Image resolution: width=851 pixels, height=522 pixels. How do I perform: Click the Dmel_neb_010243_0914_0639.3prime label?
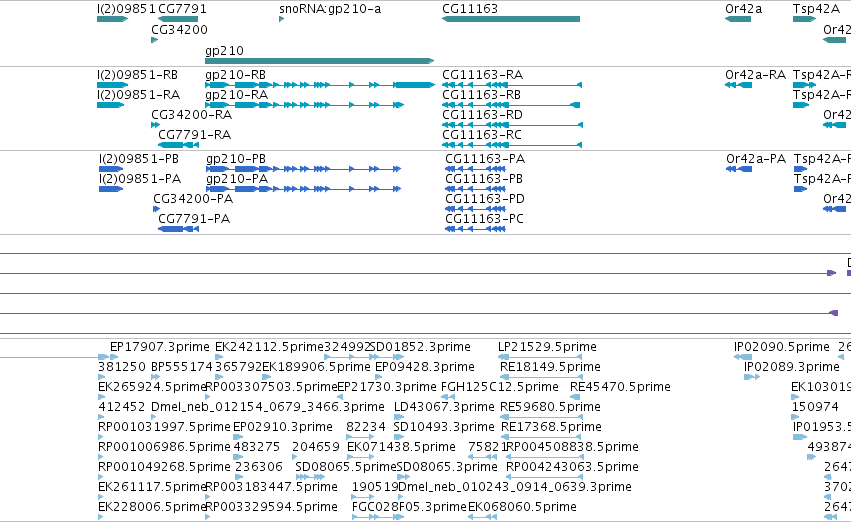click(515, 487)
